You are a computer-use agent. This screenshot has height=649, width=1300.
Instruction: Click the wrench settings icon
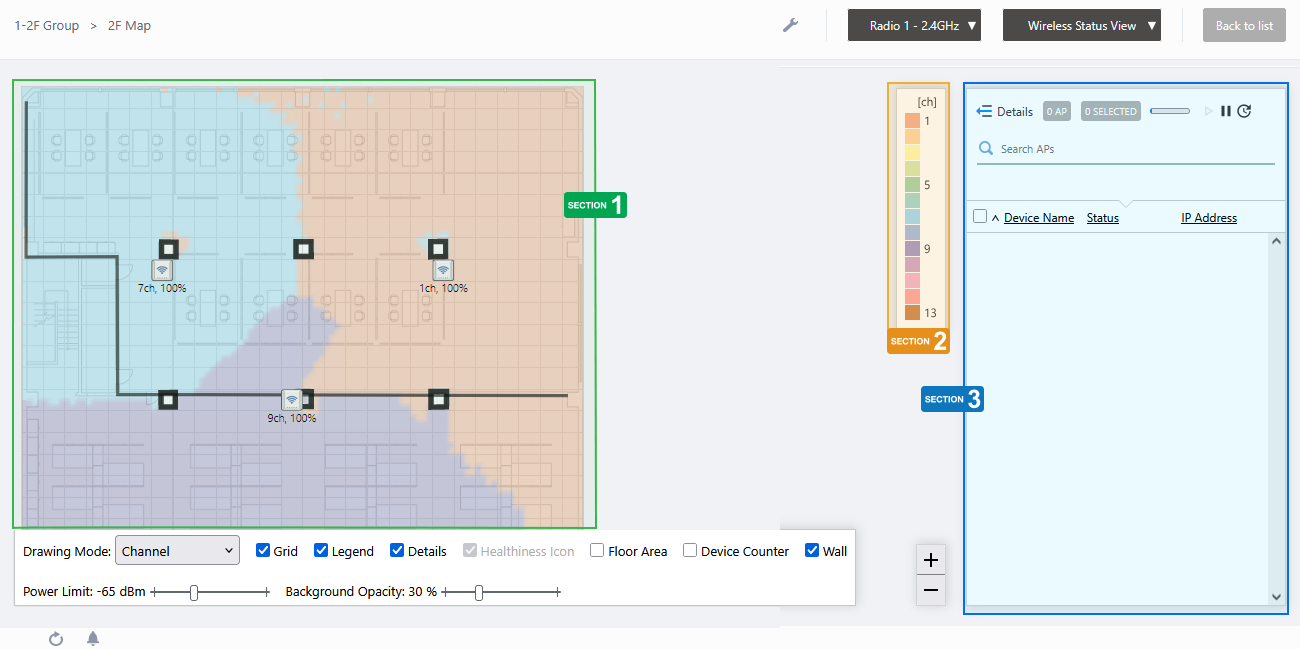(790, 25)
